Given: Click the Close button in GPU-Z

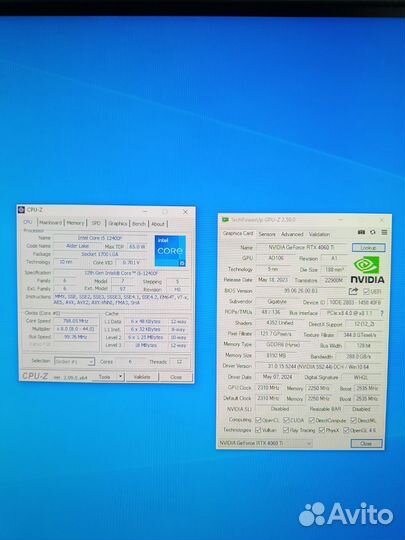Looking at the screenshot, I should (366, 444).
